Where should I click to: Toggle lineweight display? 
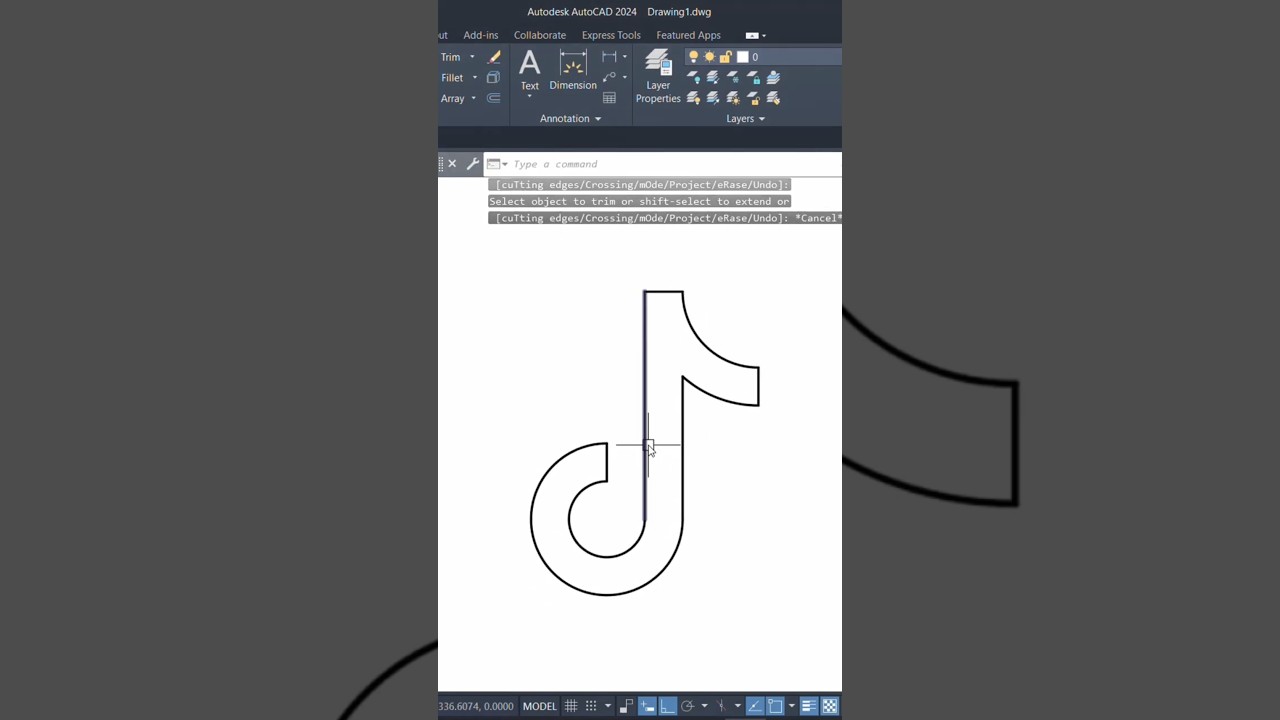[x=808, y=706]
